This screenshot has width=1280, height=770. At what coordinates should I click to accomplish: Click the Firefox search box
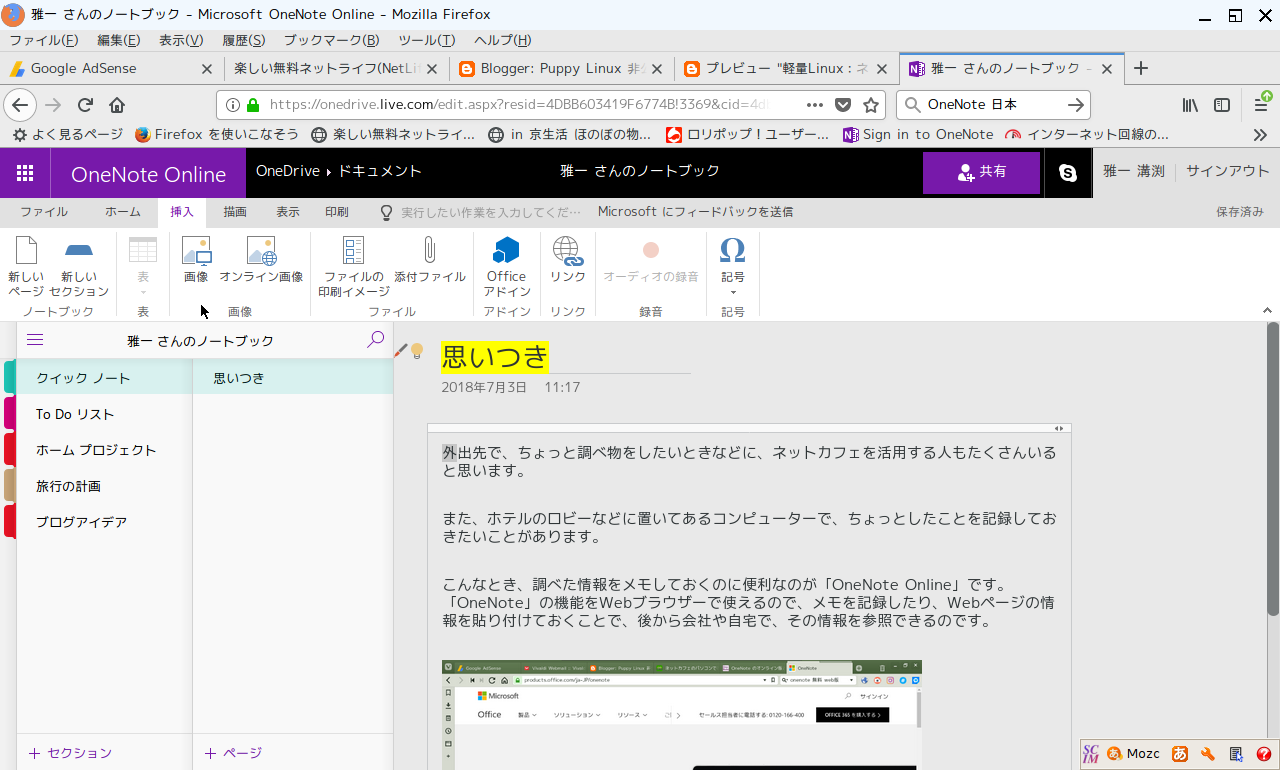[x=994, y=105]
